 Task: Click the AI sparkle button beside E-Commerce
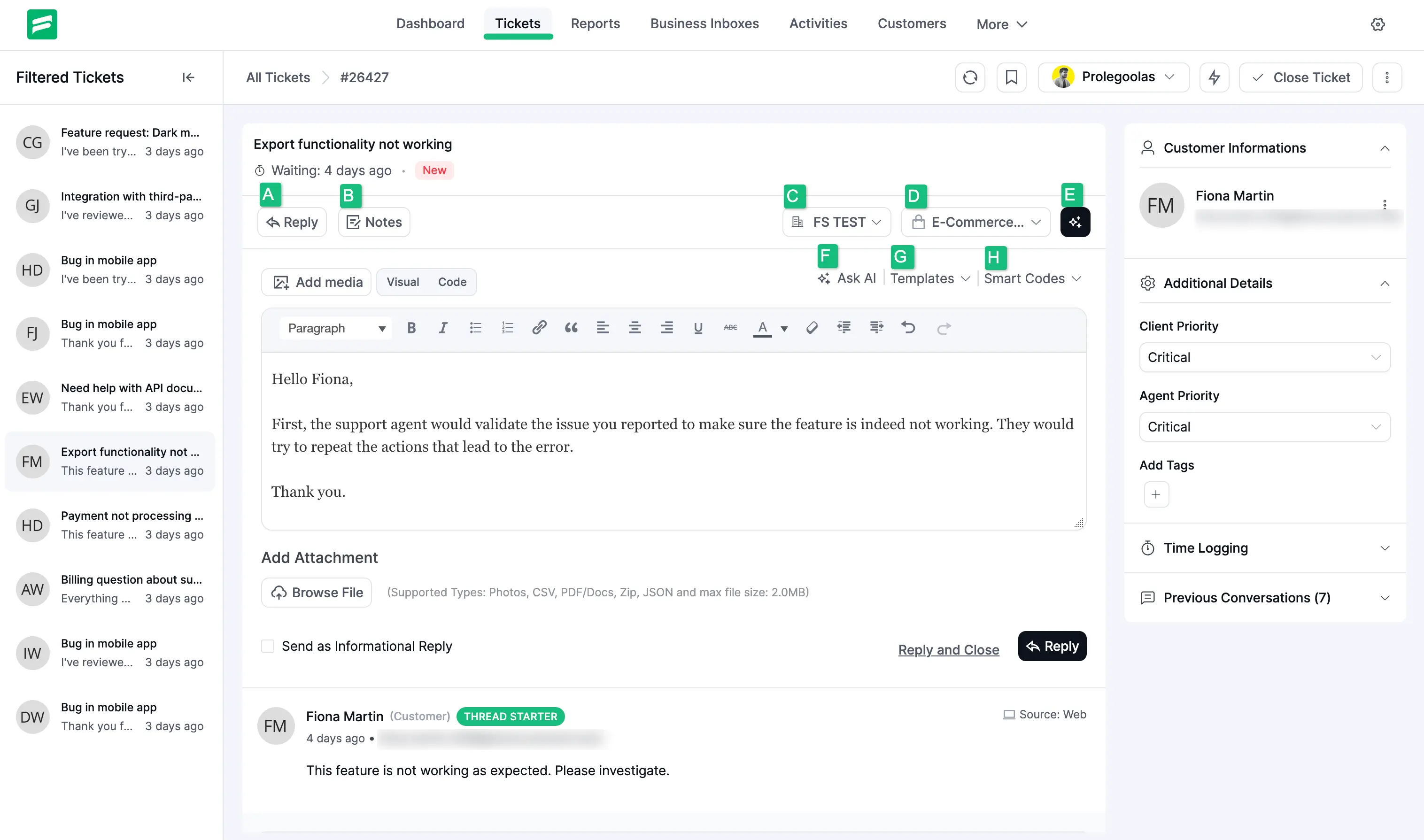(1075, 222)
